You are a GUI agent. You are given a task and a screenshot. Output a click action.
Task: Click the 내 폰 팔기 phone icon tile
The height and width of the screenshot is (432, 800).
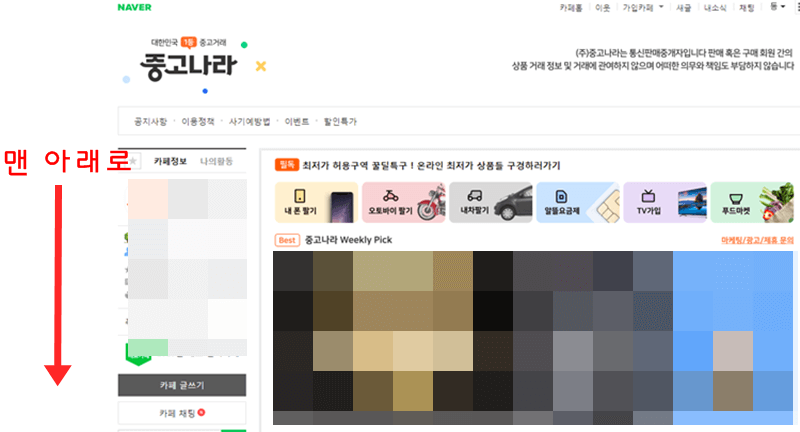316,202
